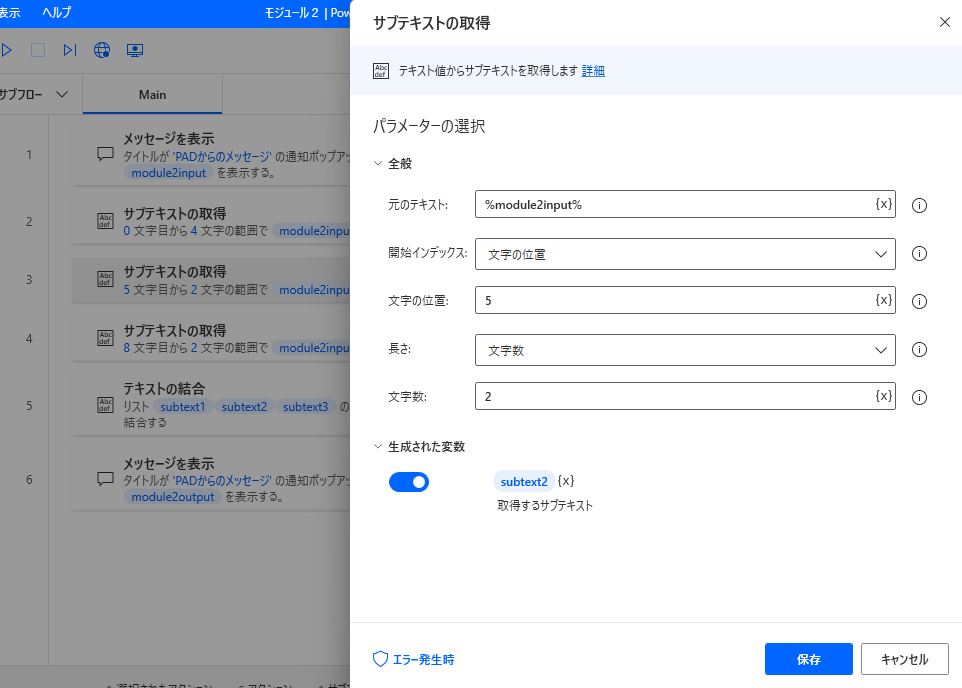The image size is (962, 688).
Task: Open the ヘルプ menu
Action: (56, 12)
